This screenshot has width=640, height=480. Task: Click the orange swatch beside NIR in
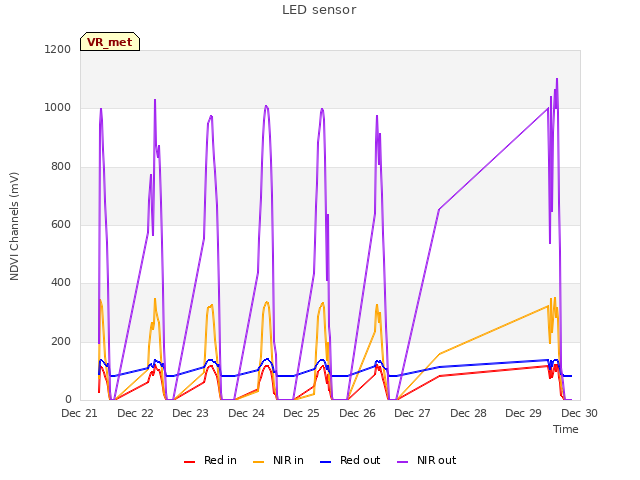[258, 462]
